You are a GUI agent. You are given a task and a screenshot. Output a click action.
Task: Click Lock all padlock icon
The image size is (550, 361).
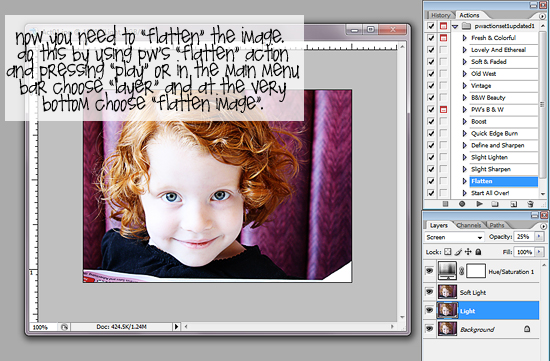[x=478, y=252]
